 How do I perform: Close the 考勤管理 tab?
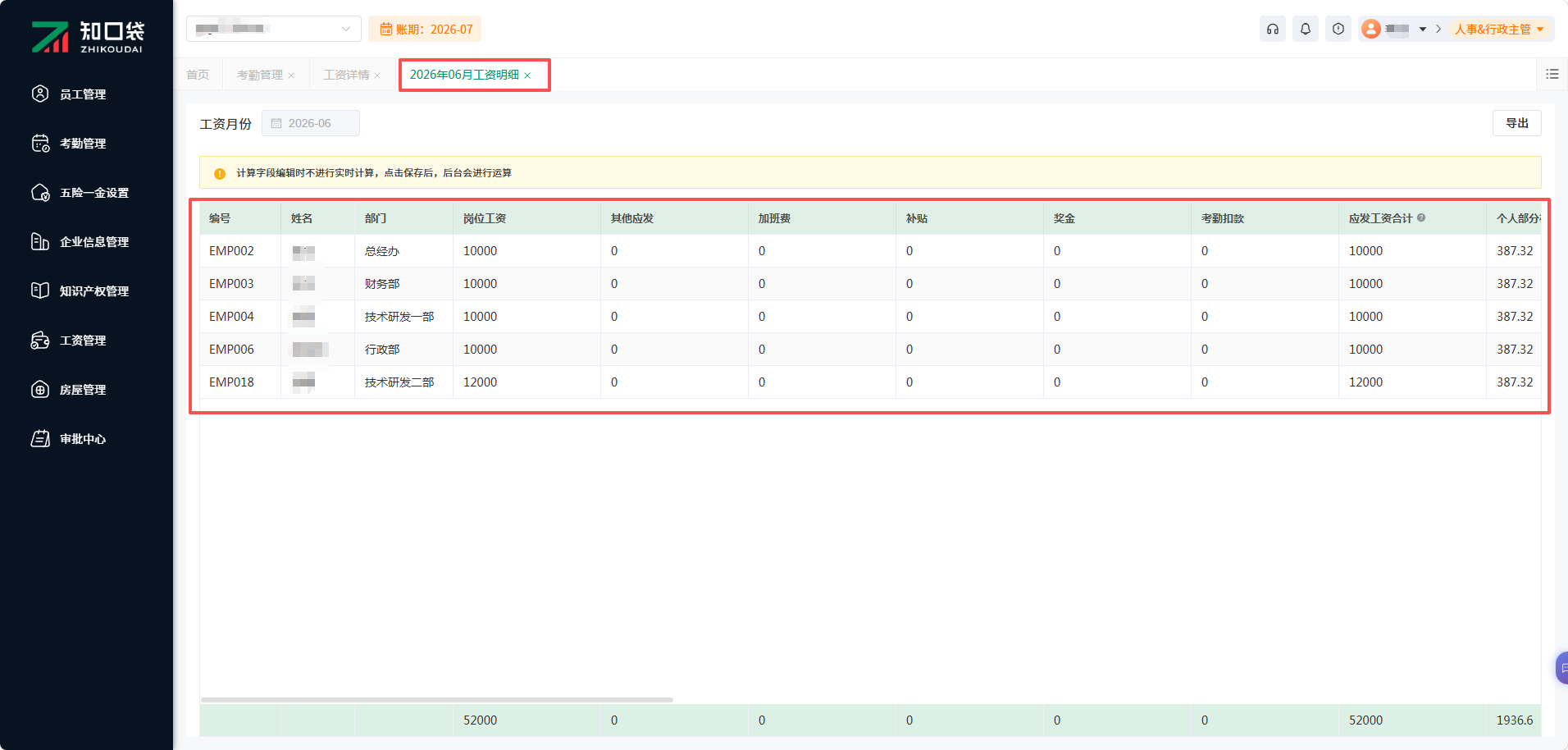click(x=291, y=75)
